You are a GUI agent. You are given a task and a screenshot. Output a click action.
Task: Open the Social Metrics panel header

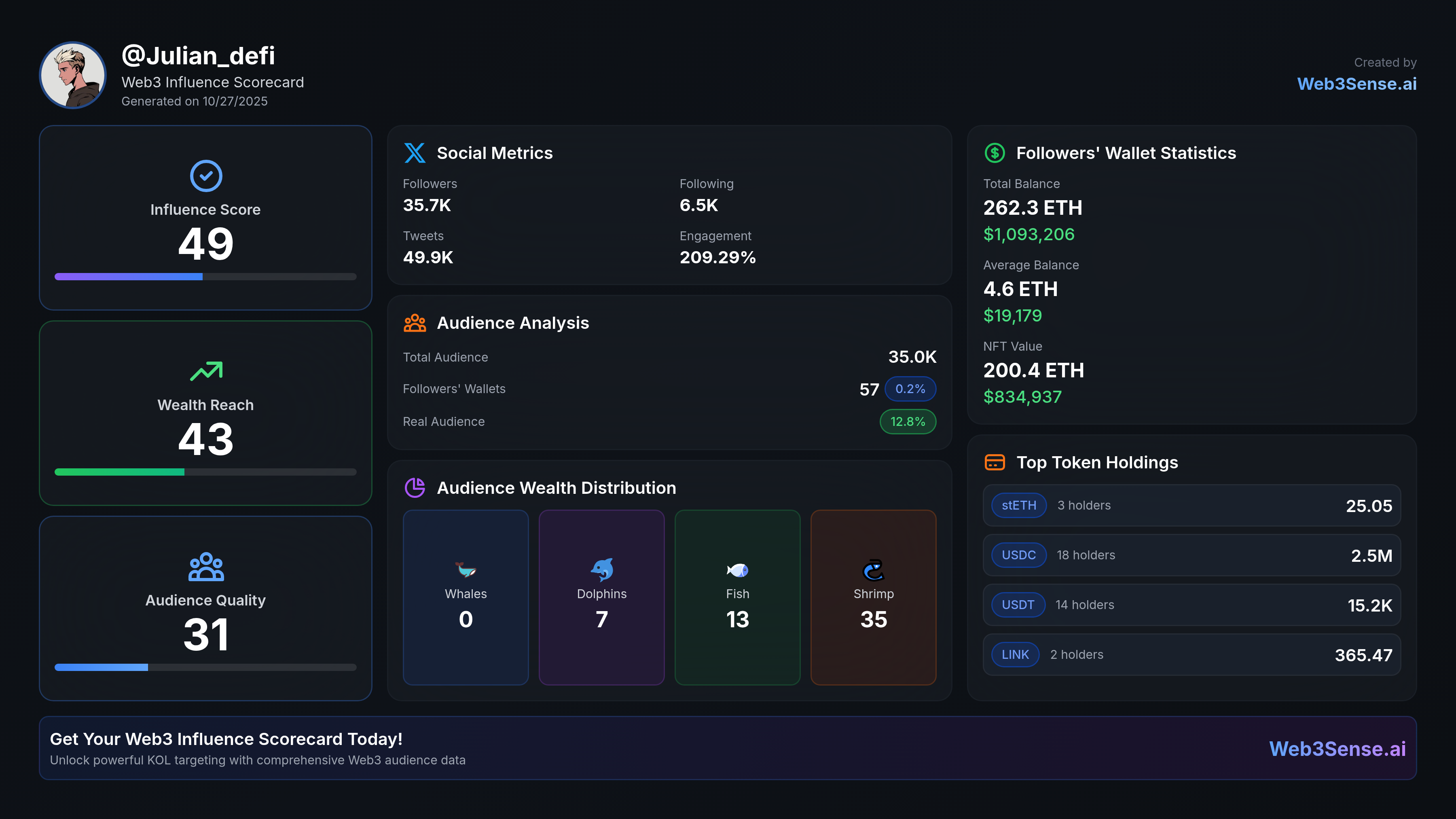point(495,152)
